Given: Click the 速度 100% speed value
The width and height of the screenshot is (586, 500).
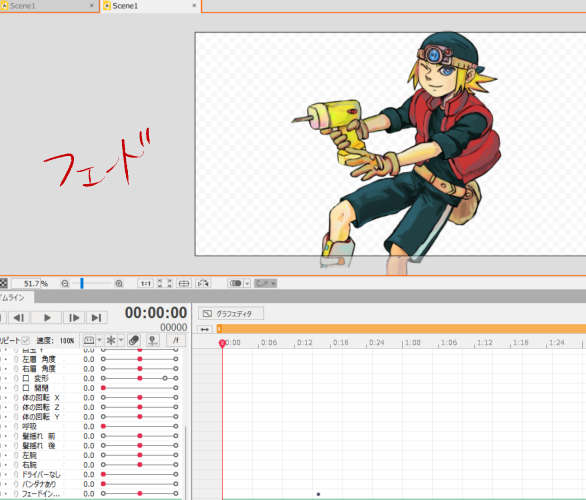Looking at the screenshot, I should (67, 341).
